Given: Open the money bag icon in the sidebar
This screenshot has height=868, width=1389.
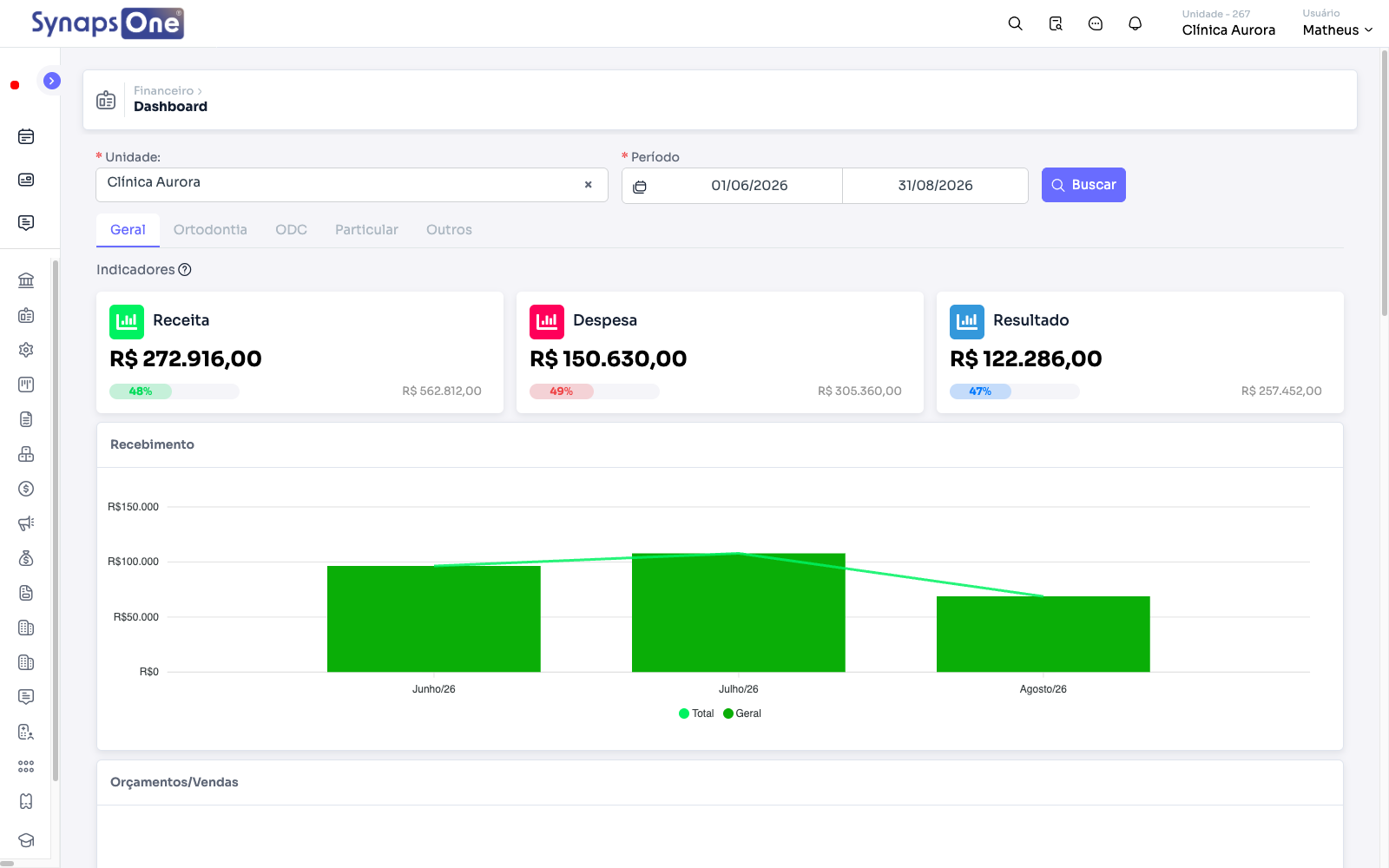Looking at the screenshot, I should [26, 558].
